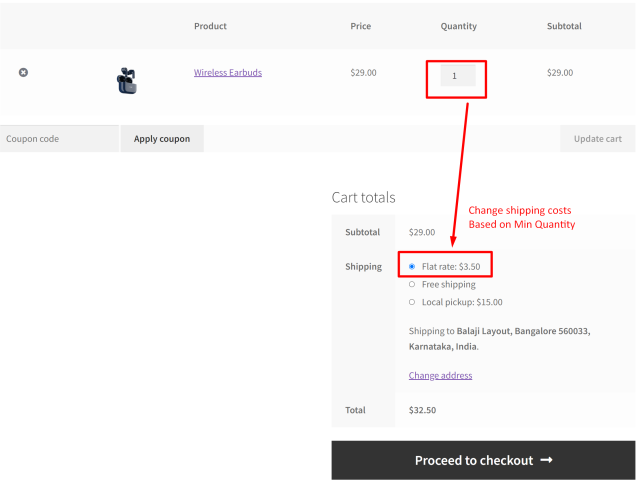640x480 pixels.
Task: Click the Subtotal column header in cart table
Action: (x=564, y=26)
